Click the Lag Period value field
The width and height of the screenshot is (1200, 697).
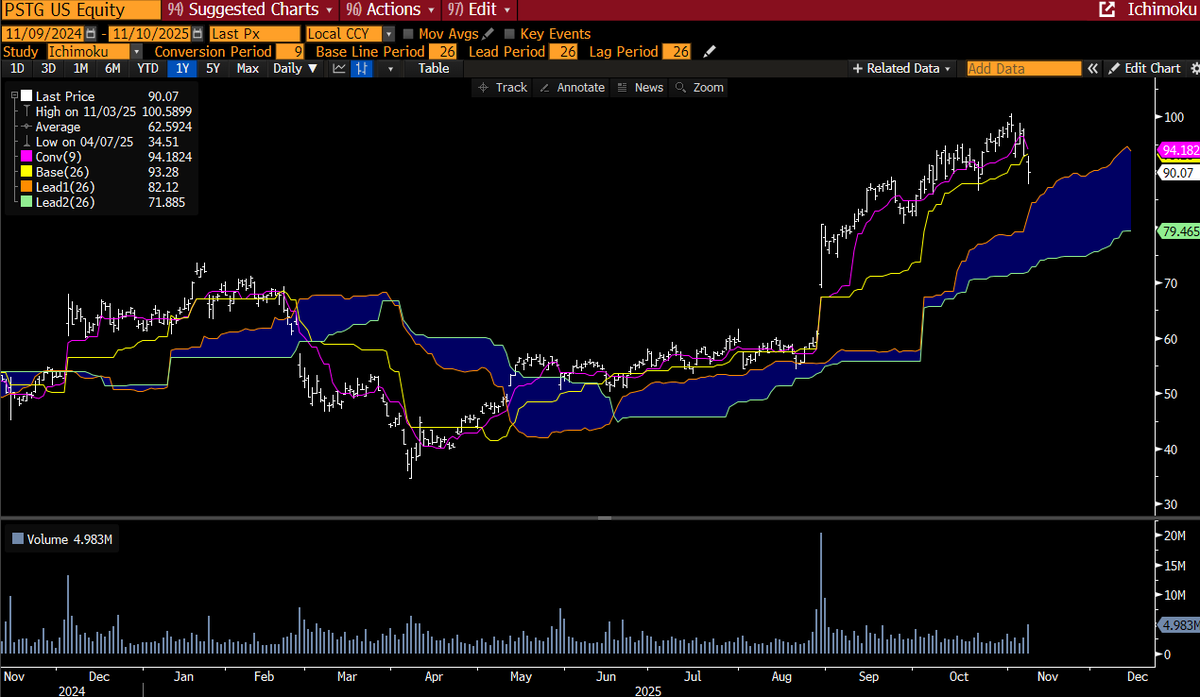[678, 51]
